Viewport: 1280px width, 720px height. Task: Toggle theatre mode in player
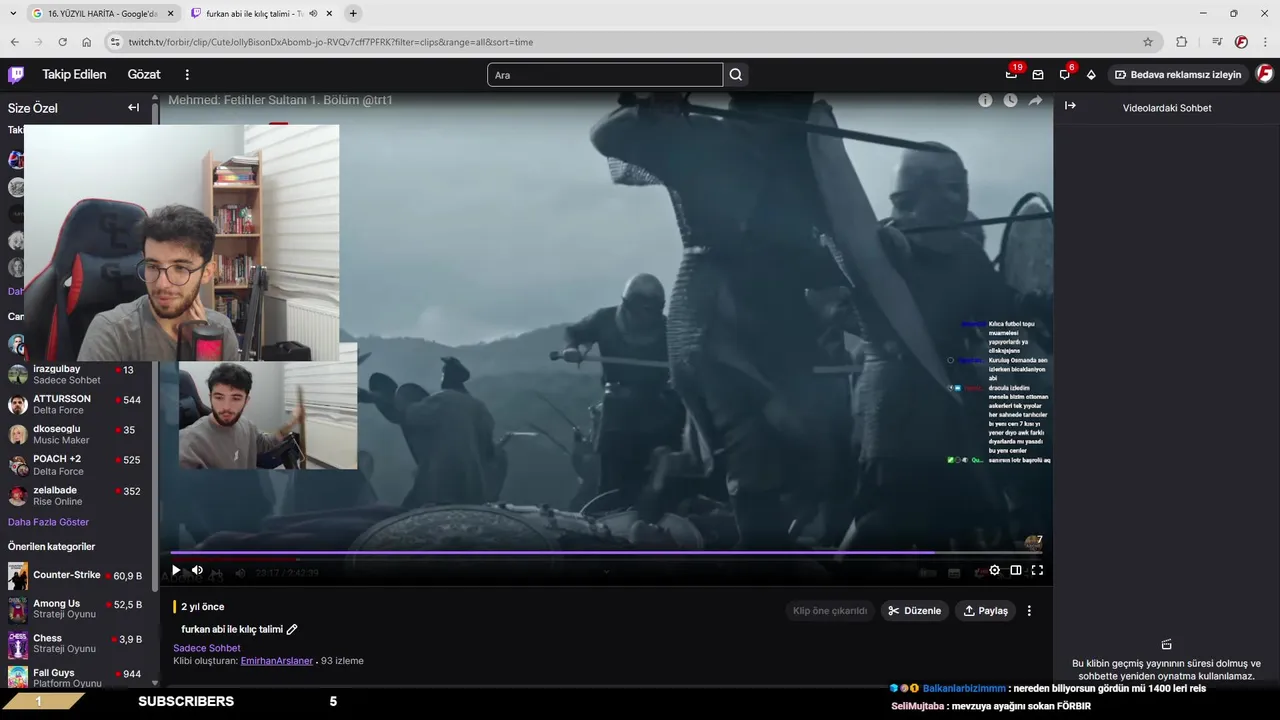[x=1016, y=570]
